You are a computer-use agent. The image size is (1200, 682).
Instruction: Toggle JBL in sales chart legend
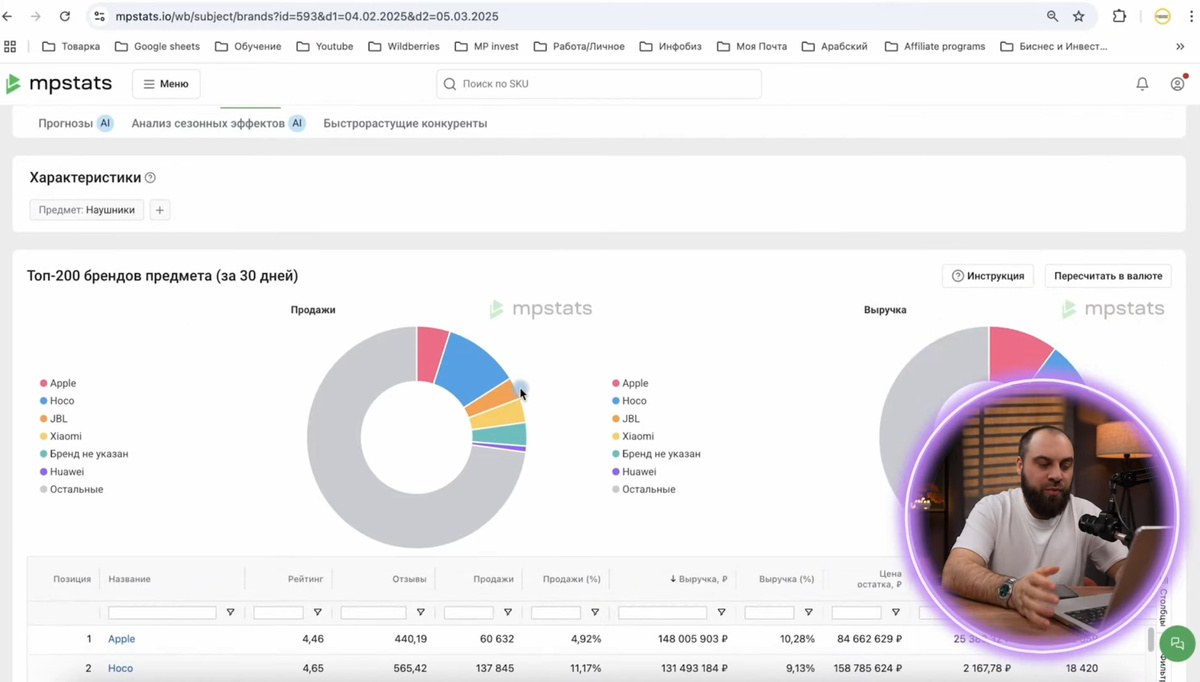[54, 419]
